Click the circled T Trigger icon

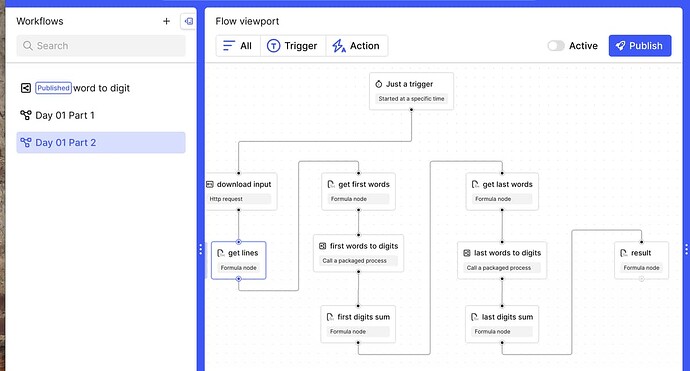click(273, 46)
